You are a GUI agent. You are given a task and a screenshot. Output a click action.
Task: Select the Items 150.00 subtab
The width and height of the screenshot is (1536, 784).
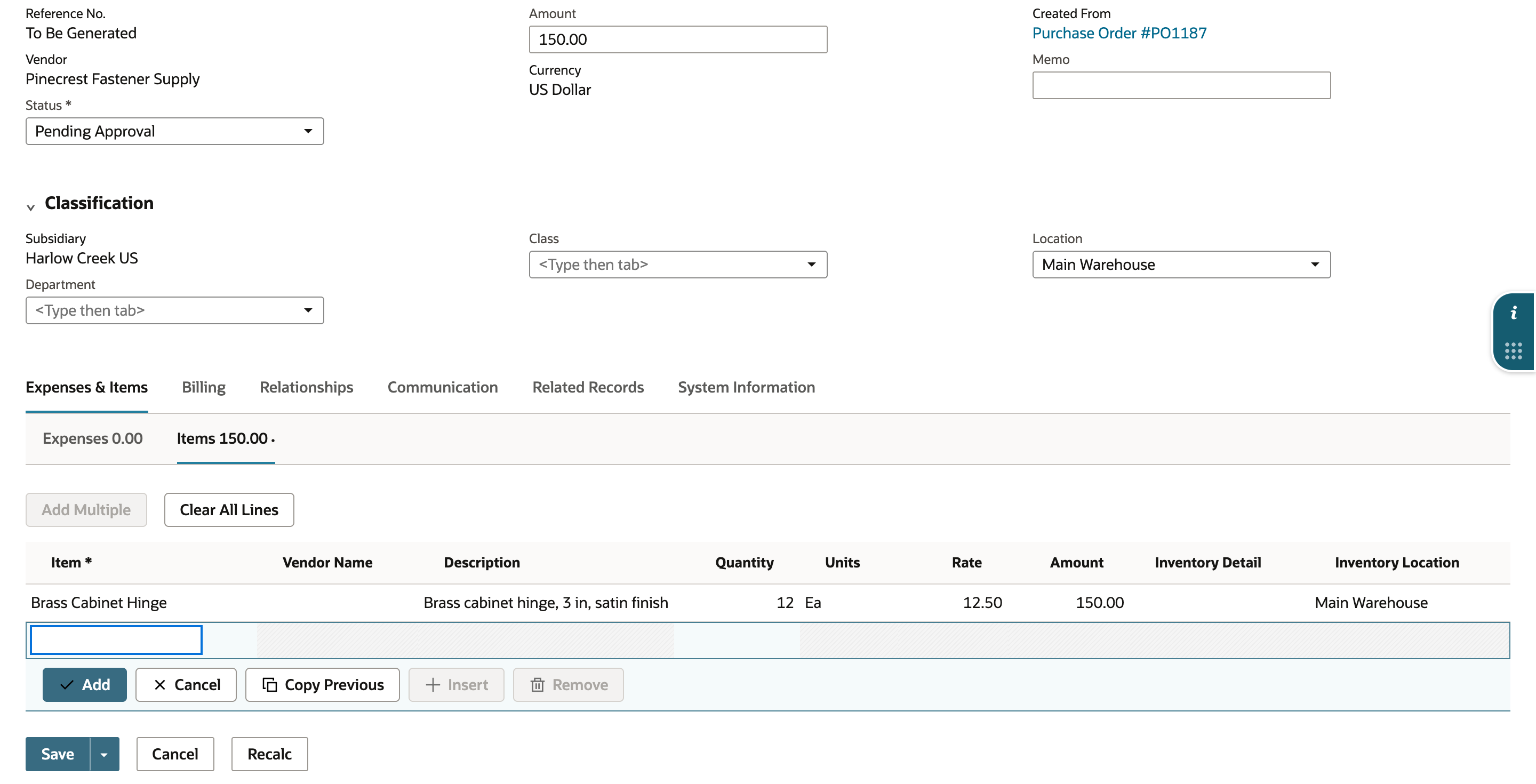[x=226, y=439]
